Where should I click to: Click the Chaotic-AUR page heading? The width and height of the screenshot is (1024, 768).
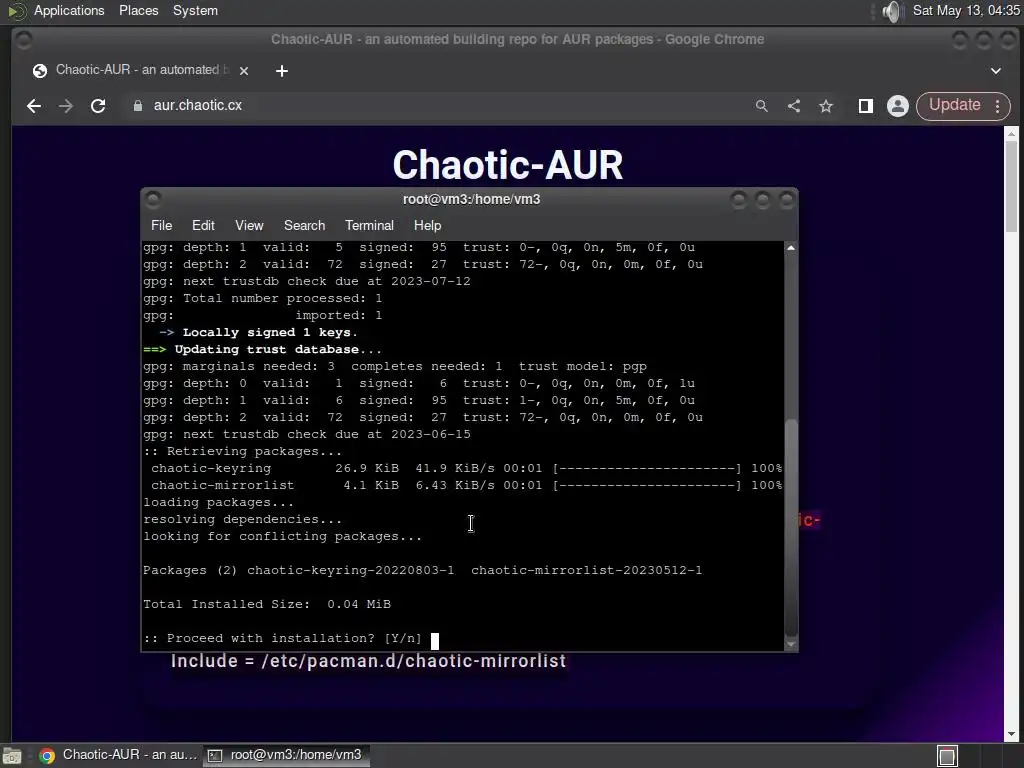507,165
